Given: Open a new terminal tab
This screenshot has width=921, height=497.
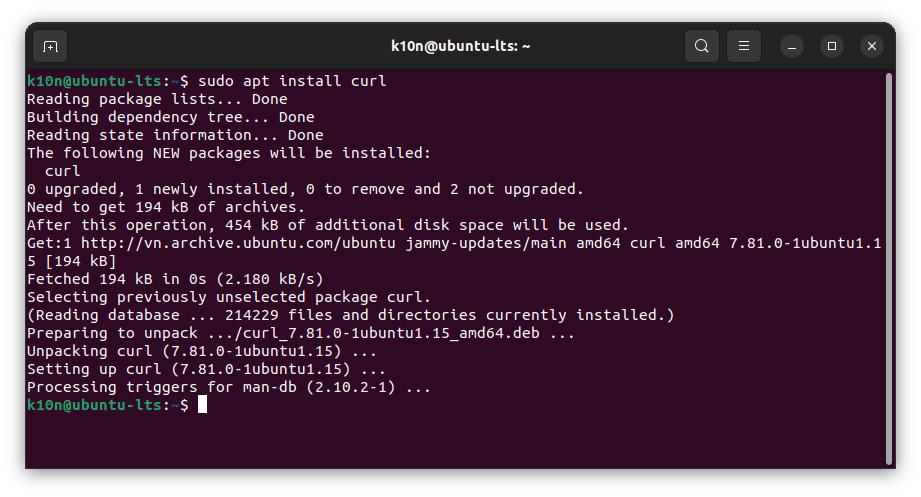Looking at the screenshot, I should click(50, 46).
